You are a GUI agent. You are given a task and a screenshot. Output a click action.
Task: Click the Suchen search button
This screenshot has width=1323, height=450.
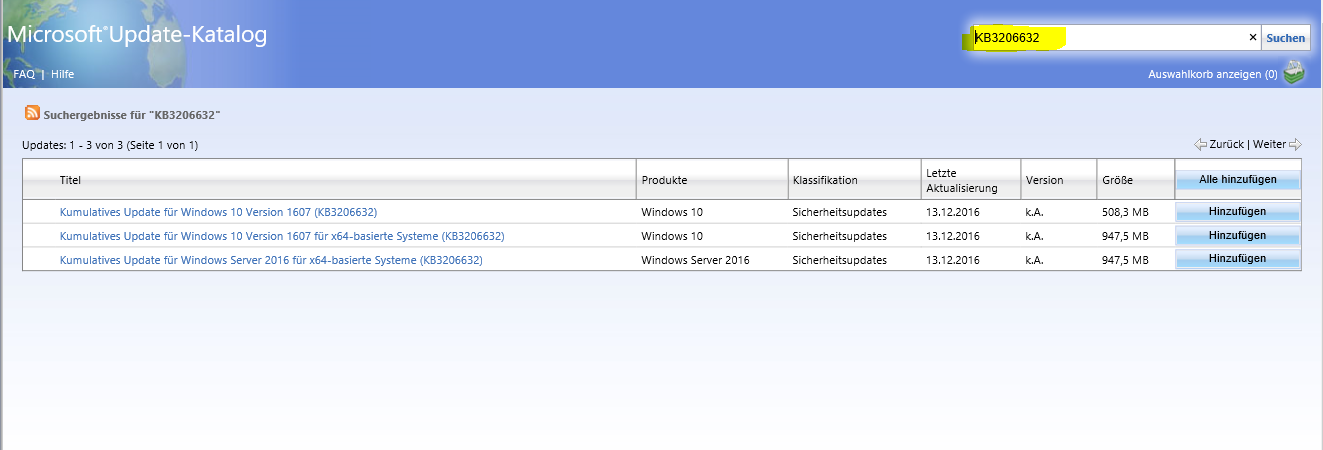[x=1285, y=38]
